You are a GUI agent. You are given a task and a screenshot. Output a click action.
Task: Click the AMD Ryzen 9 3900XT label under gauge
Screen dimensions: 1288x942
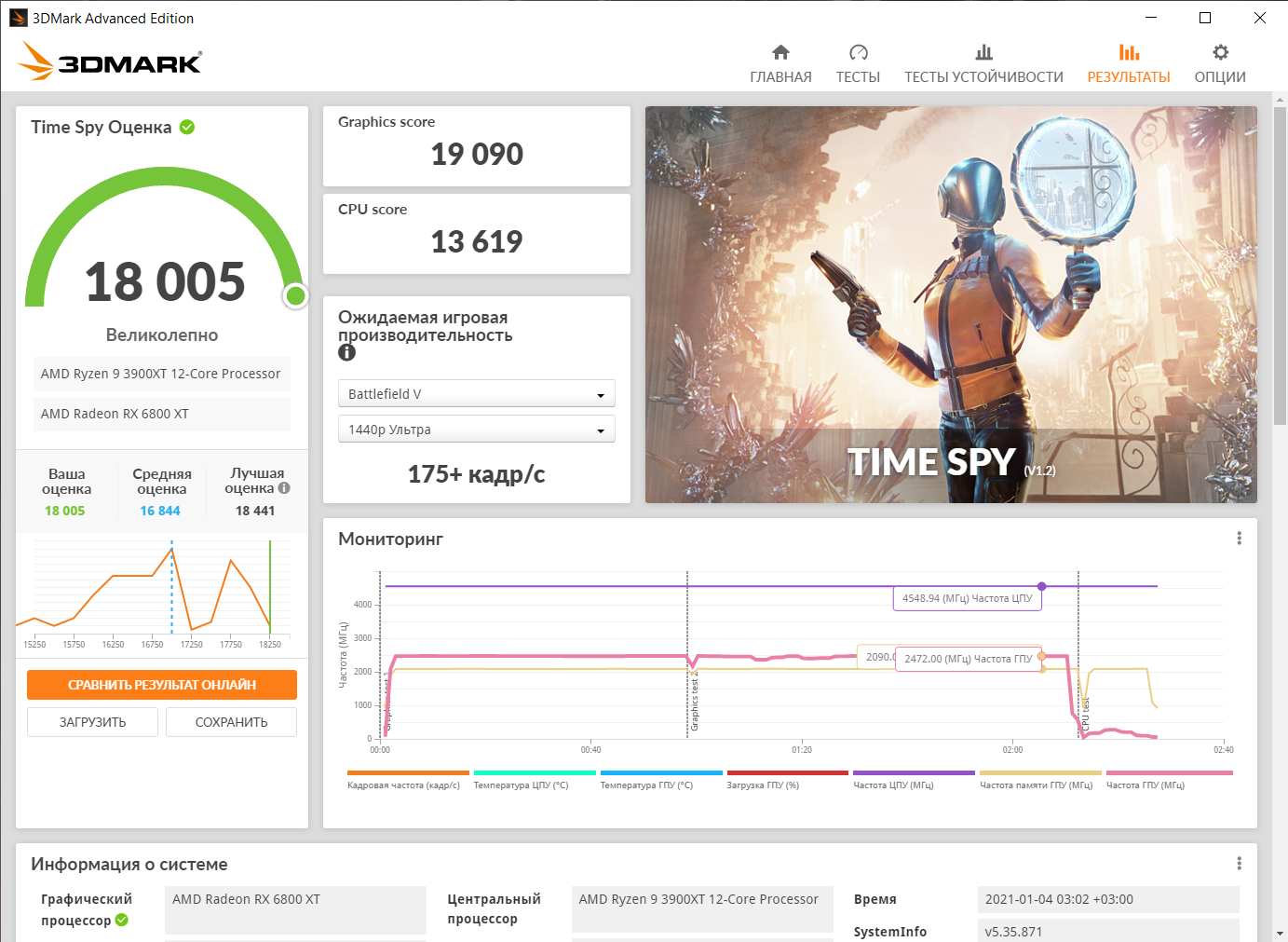coord(162,374)
